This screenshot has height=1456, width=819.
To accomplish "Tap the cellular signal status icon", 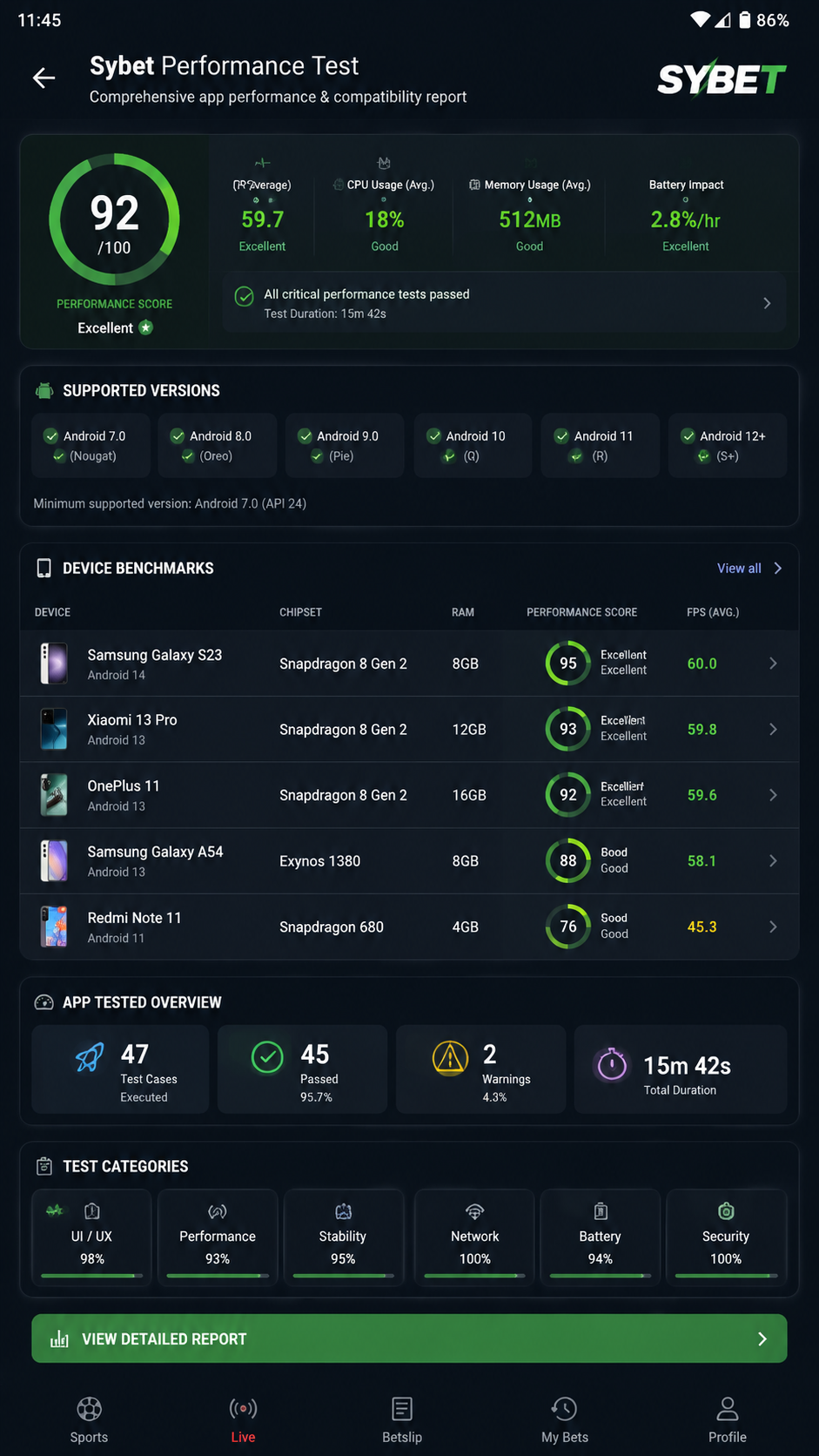I will [x=723, y=19].
